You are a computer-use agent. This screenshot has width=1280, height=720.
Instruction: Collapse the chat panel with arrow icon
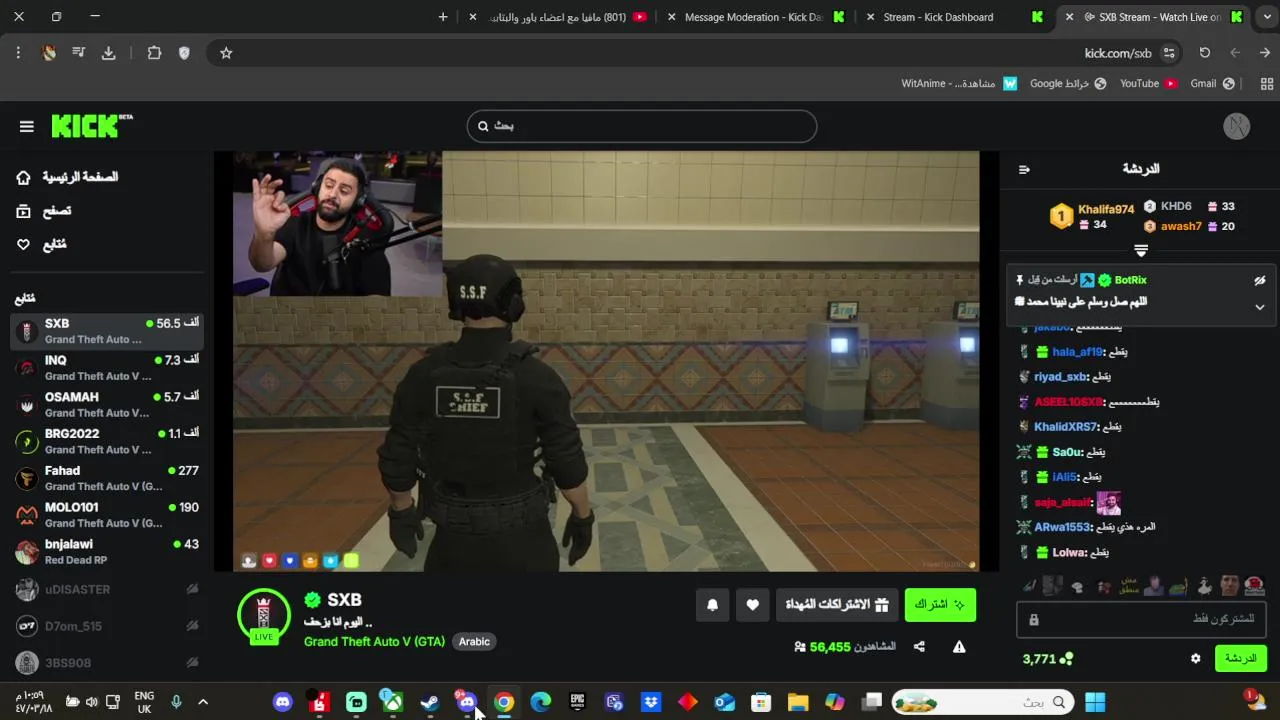(1024, 169)
